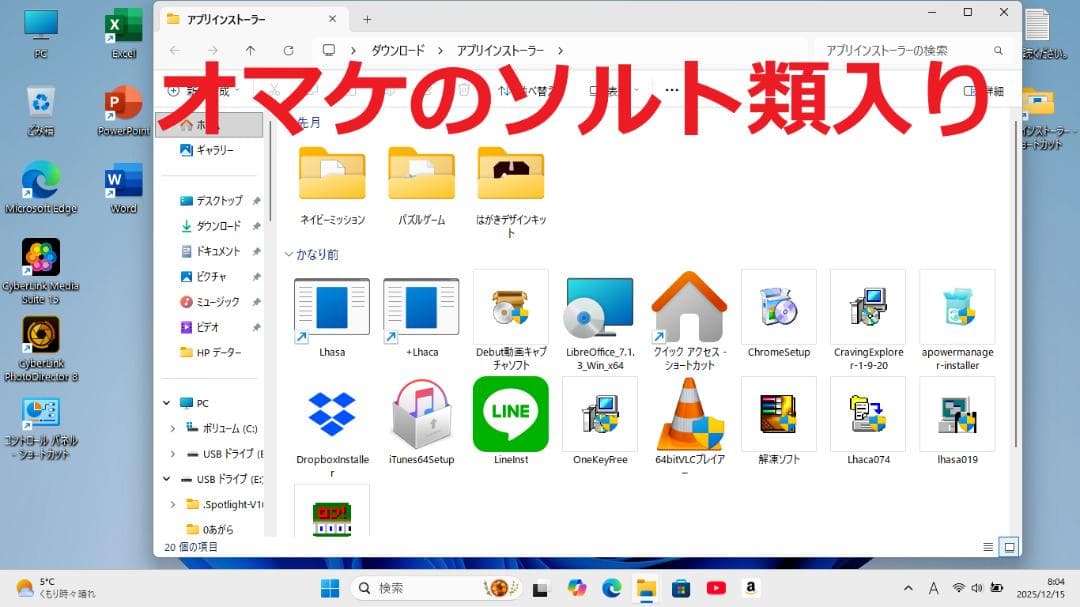
Task: Open the ネイビーミッション folder
Action: pos(332,185)
